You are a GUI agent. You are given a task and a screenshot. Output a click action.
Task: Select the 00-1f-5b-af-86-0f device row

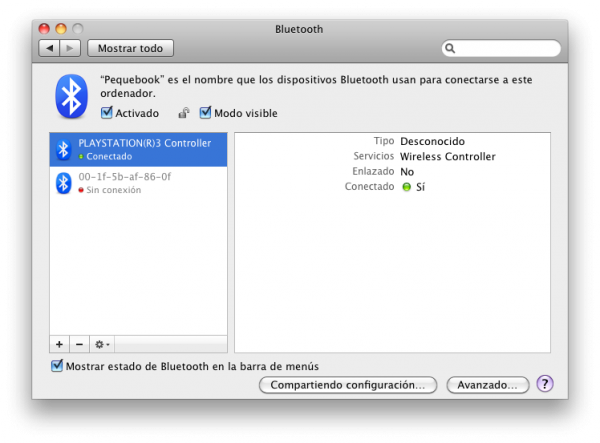click(138, 183)
